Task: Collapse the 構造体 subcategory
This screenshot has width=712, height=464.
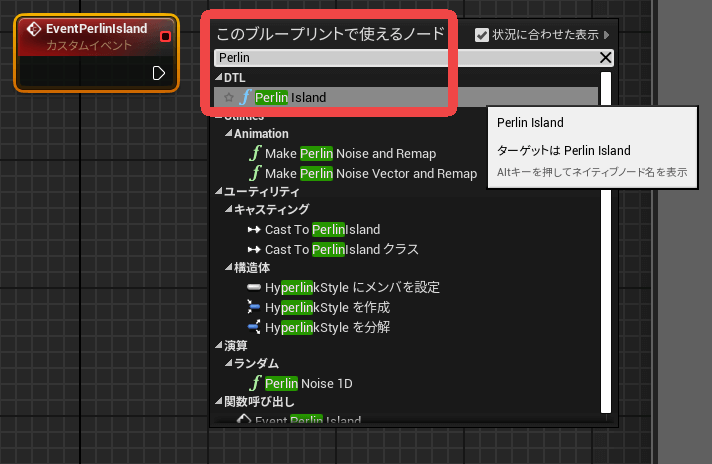Action: 227,269
